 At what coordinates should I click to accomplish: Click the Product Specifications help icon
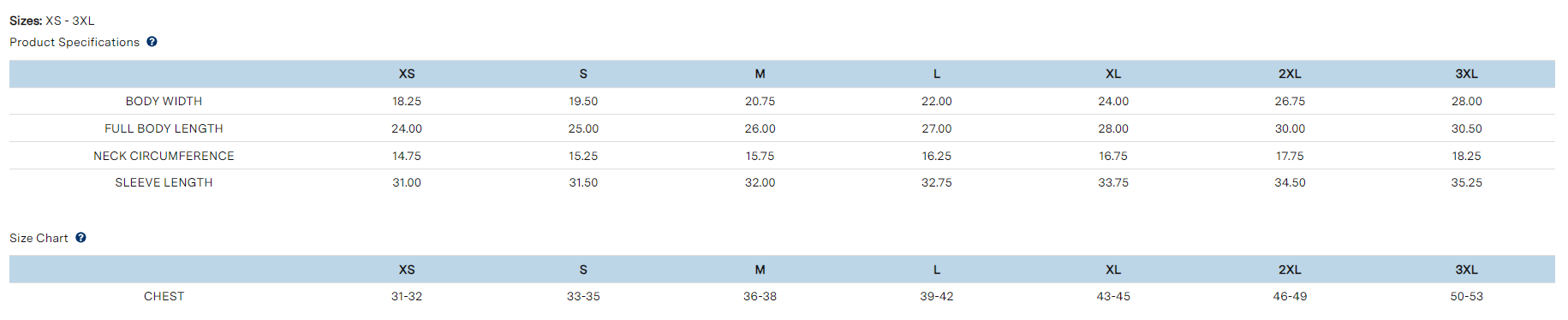[x=152, y=41]
